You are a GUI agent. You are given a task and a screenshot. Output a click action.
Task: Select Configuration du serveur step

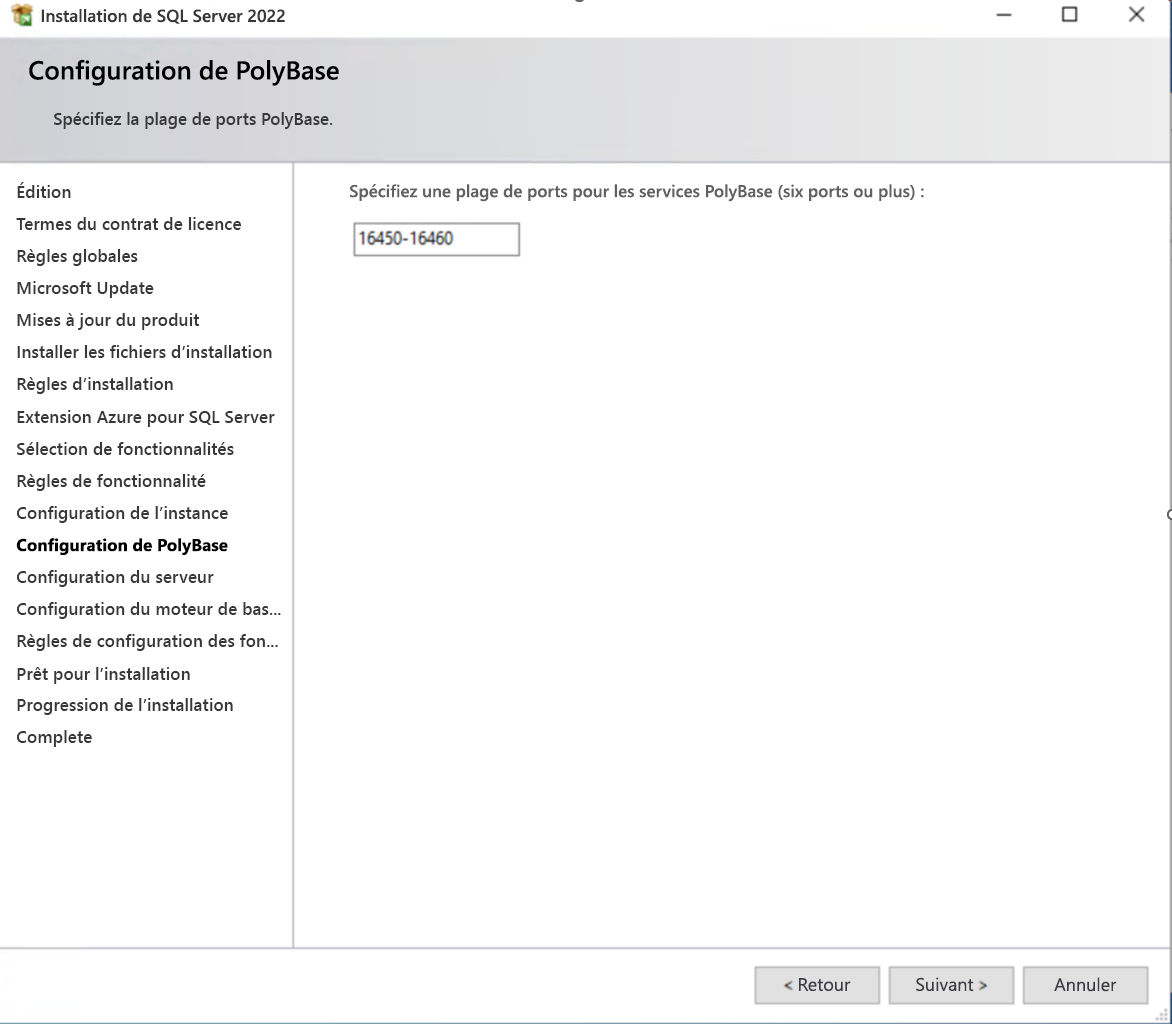pos(113,577)
